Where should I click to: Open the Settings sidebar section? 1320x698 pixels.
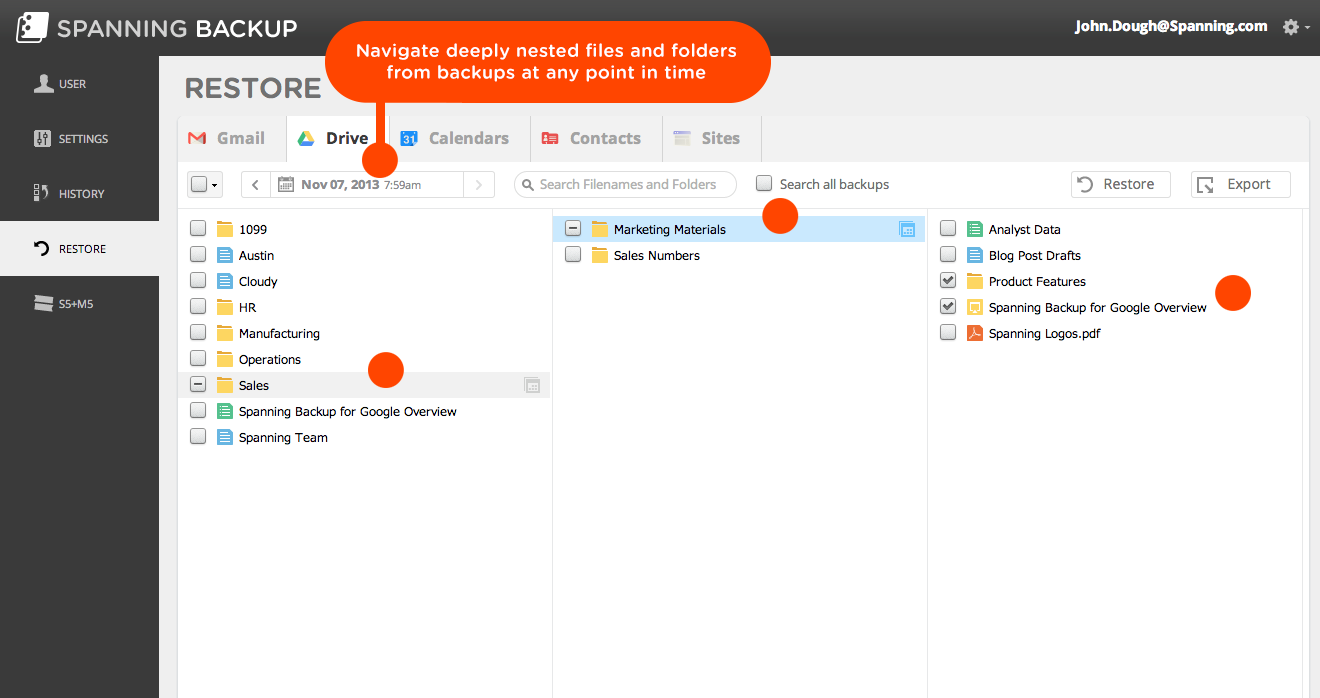[x=79, y=139]
